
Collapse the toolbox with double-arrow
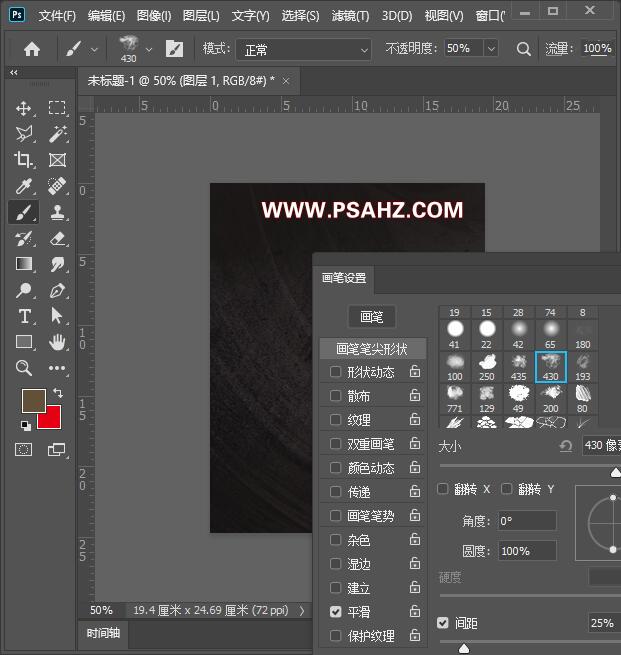[x=14, y=72]
